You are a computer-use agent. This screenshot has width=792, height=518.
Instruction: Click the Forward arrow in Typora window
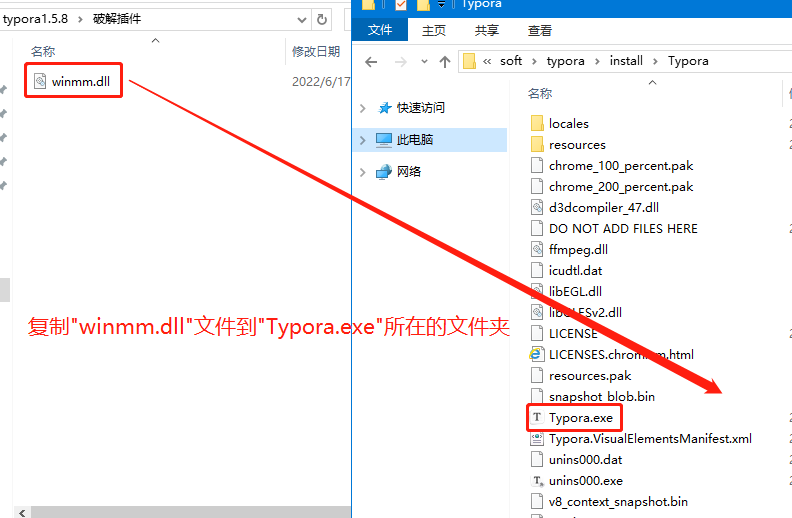click(x=401, y=62)
